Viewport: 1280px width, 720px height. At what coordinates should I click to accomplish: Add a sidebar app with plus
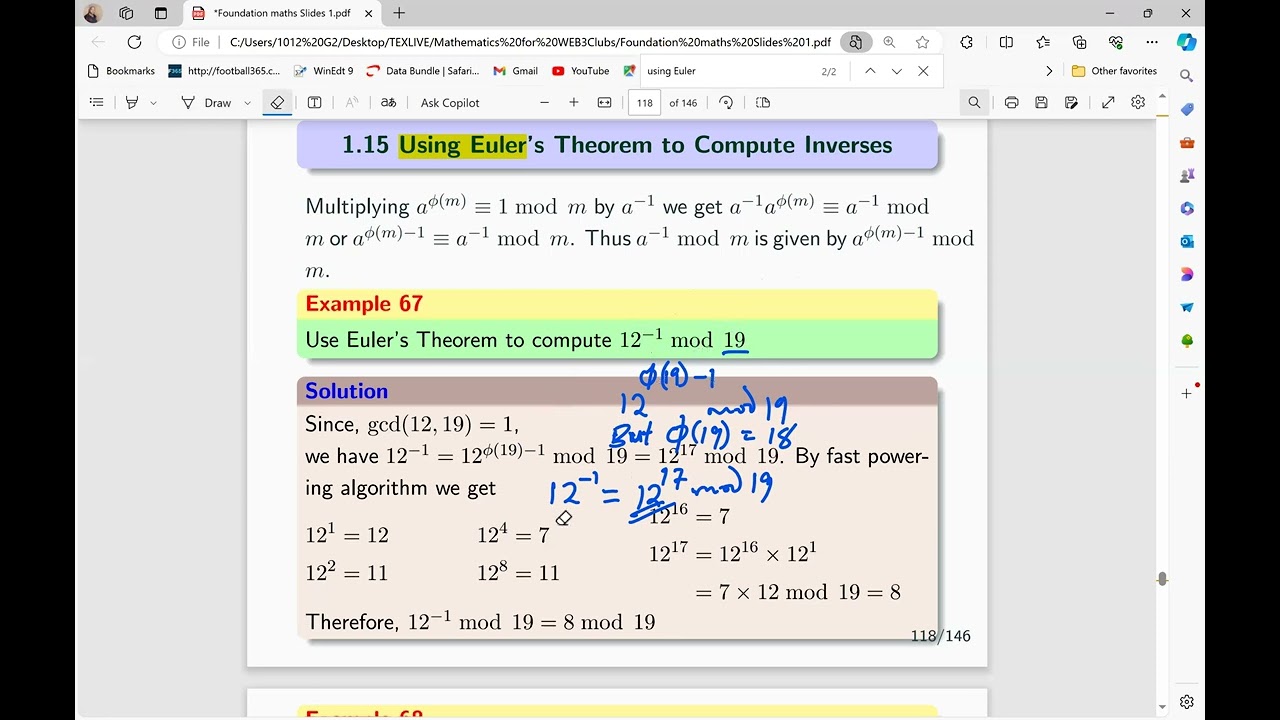coord(1187,393)
